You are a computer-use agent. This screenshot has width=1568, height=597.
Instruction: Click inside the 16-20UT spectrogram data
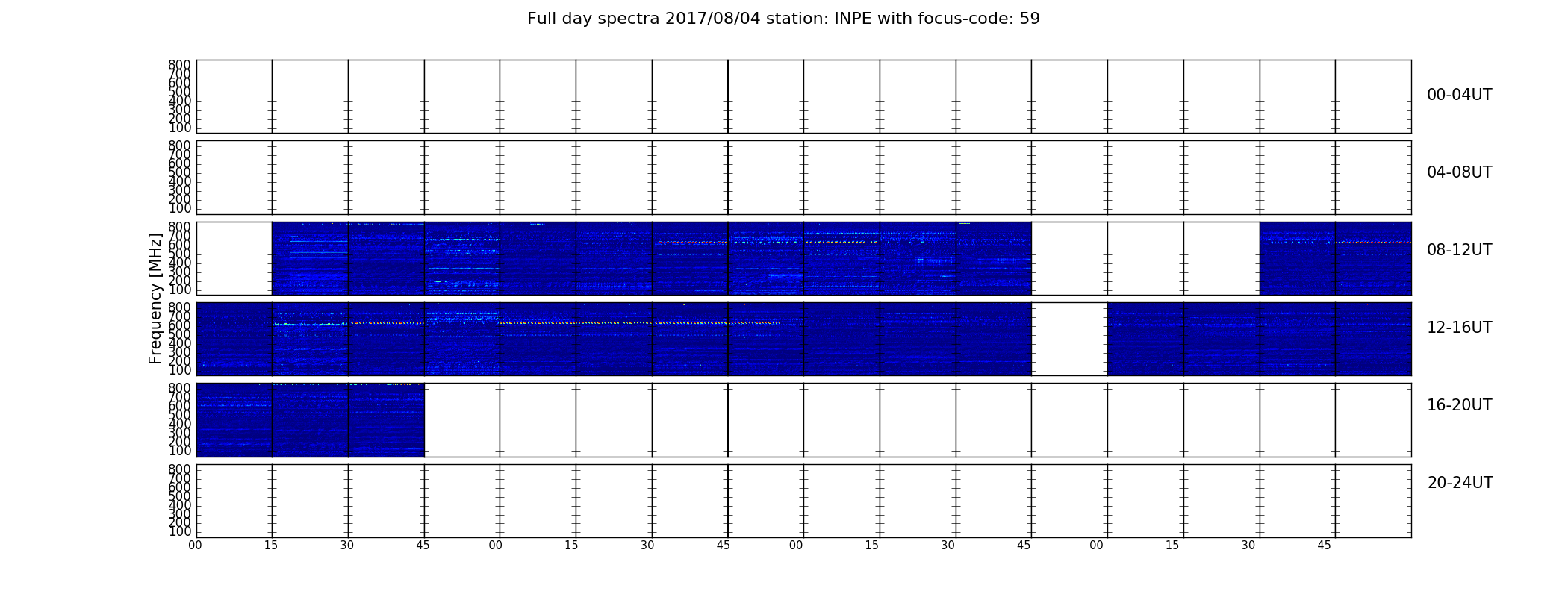(x=310, y=419)
